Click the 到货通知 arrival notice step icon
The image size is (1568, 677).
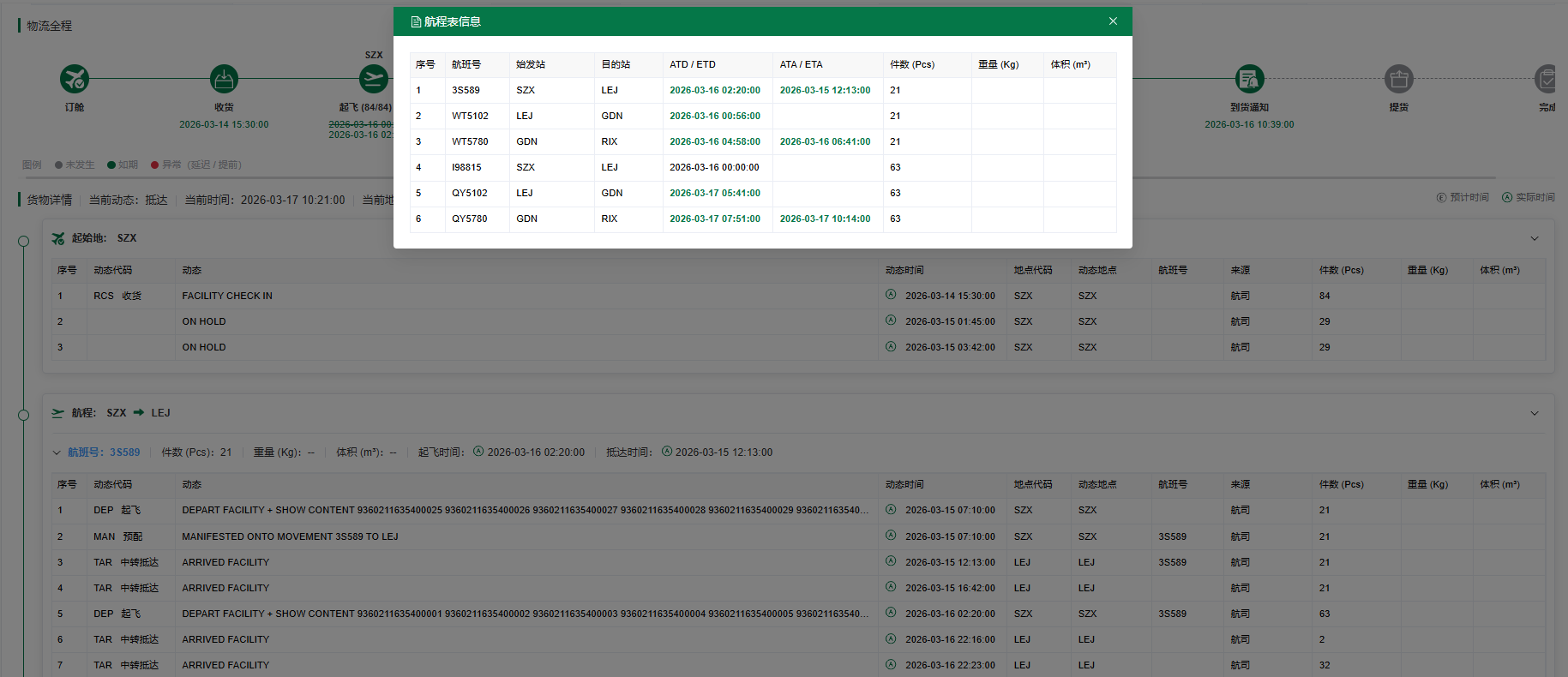[x=1249, y=79]
